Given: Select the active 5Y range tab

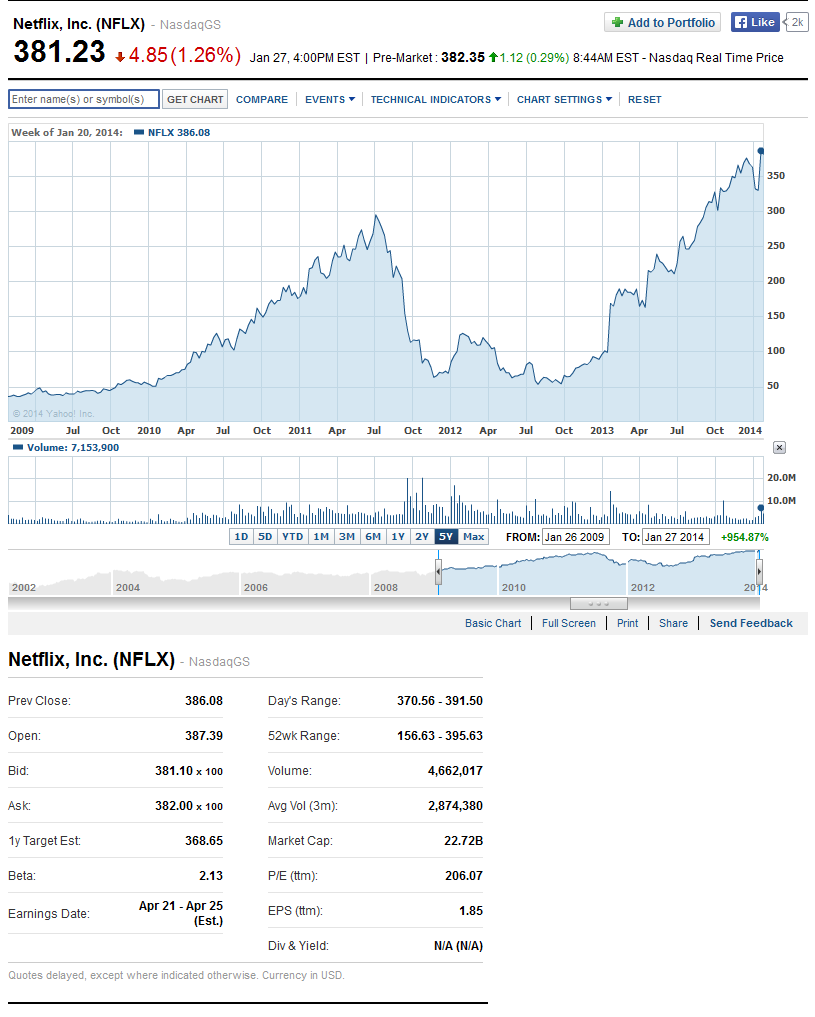Looking at the screenshot, I should [x=446, y=536].
